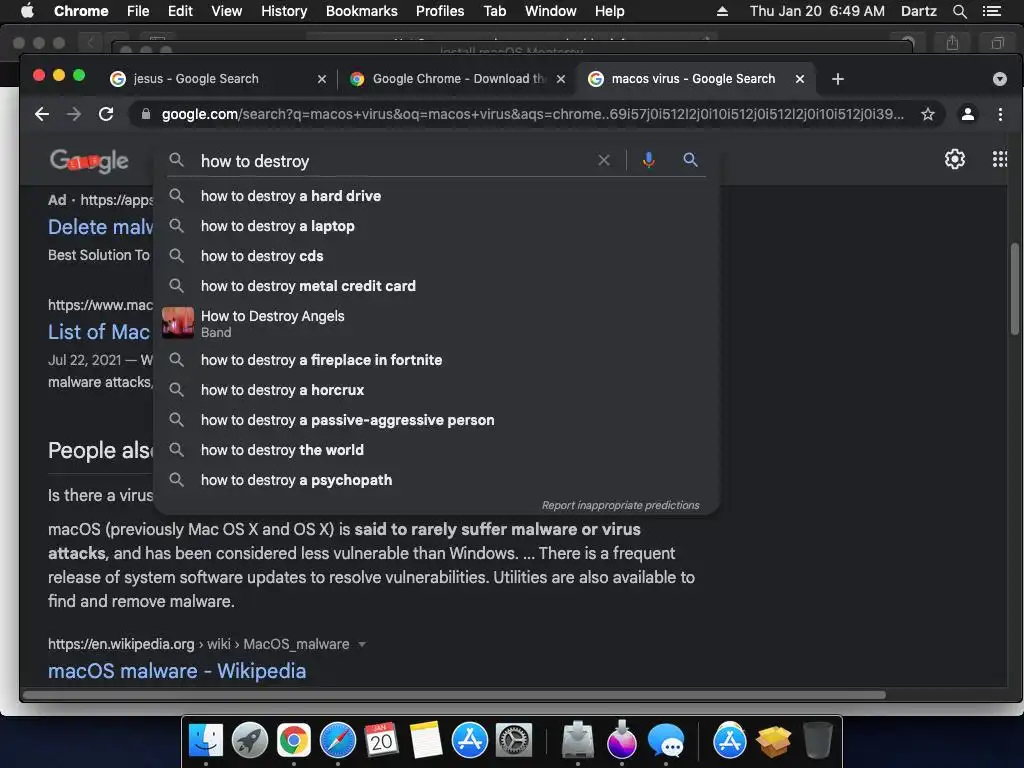Open Safari from the Dock
This screenshot has height=768, width=1024.
tap(338, 741)
